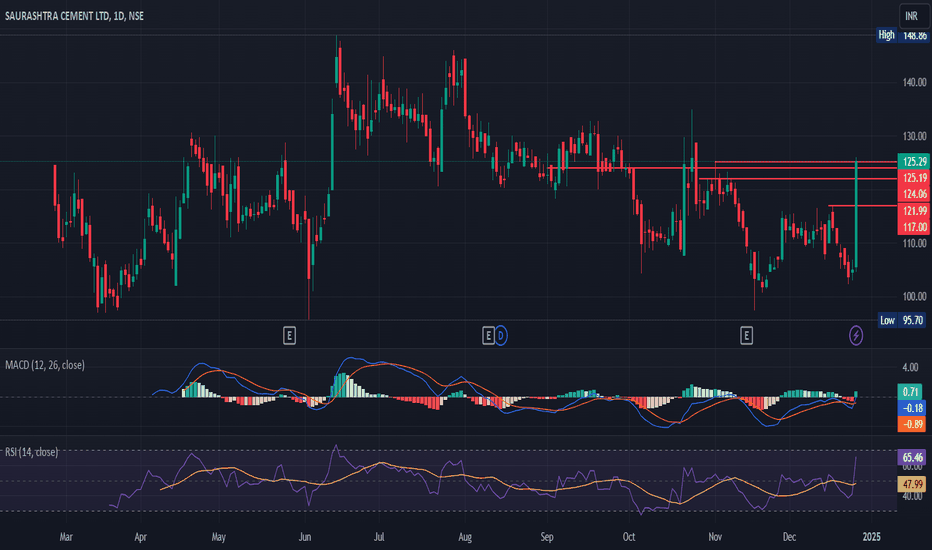This screenshot has width=932, height=550.
Task: Click the June earnings E marker
Action: (289, 336)
